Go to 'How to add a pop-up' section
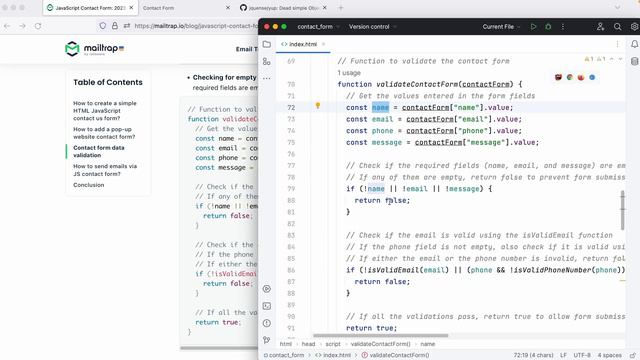 click(104, 133)
